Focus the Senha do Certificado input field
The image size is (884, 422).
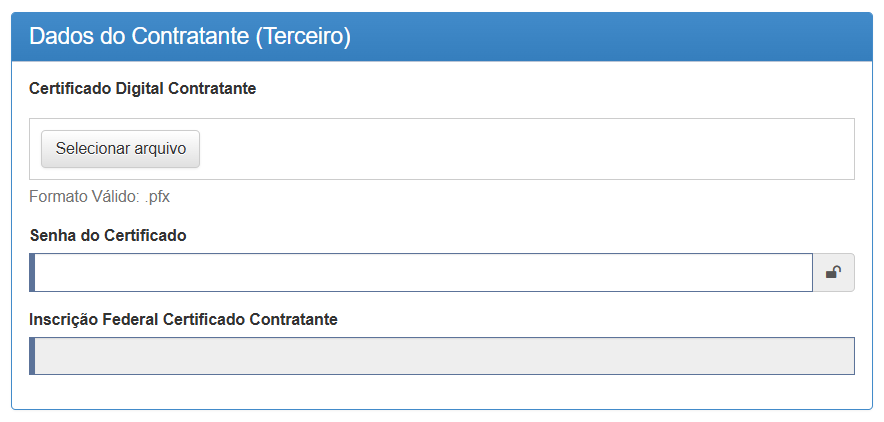422,272
